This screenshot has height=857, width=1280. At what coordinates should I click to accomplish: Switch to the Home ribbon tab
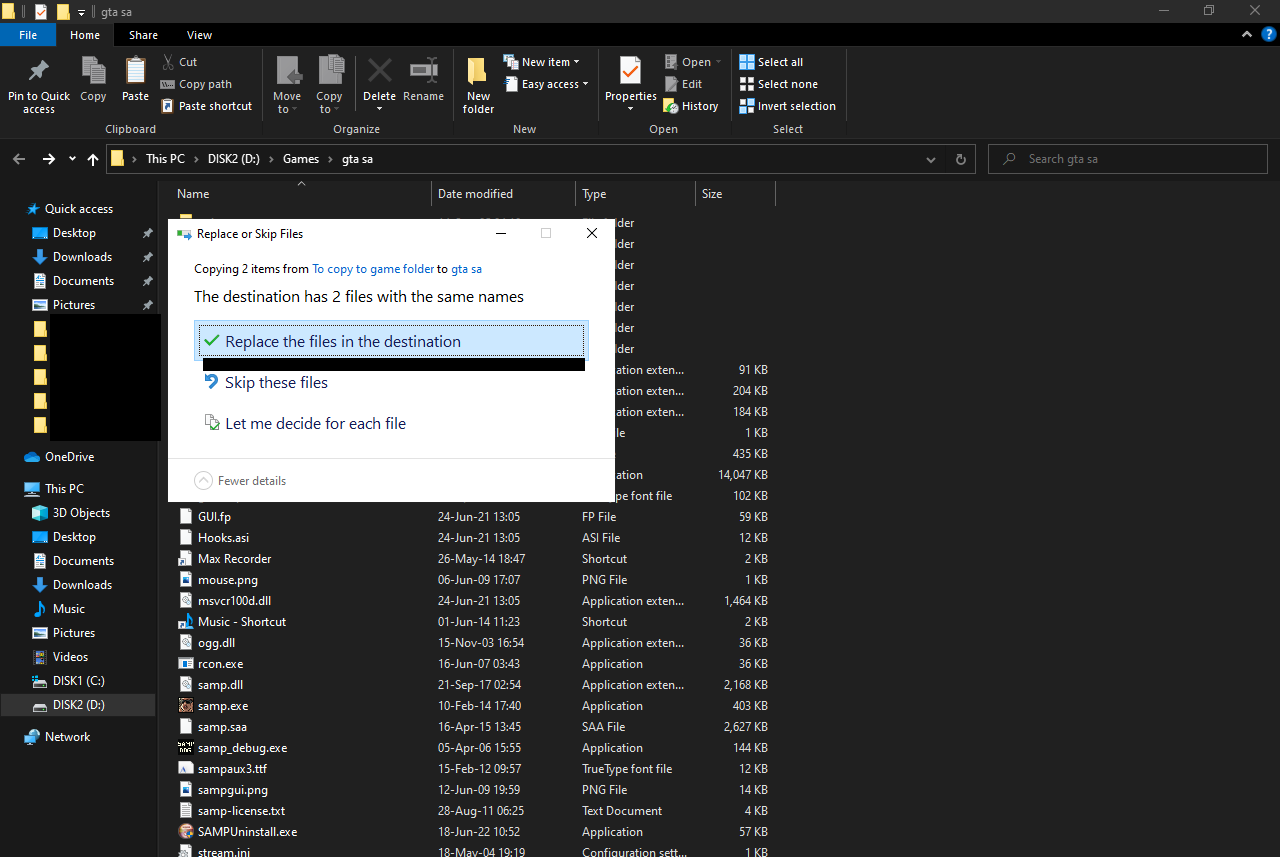tap(85, 35)
